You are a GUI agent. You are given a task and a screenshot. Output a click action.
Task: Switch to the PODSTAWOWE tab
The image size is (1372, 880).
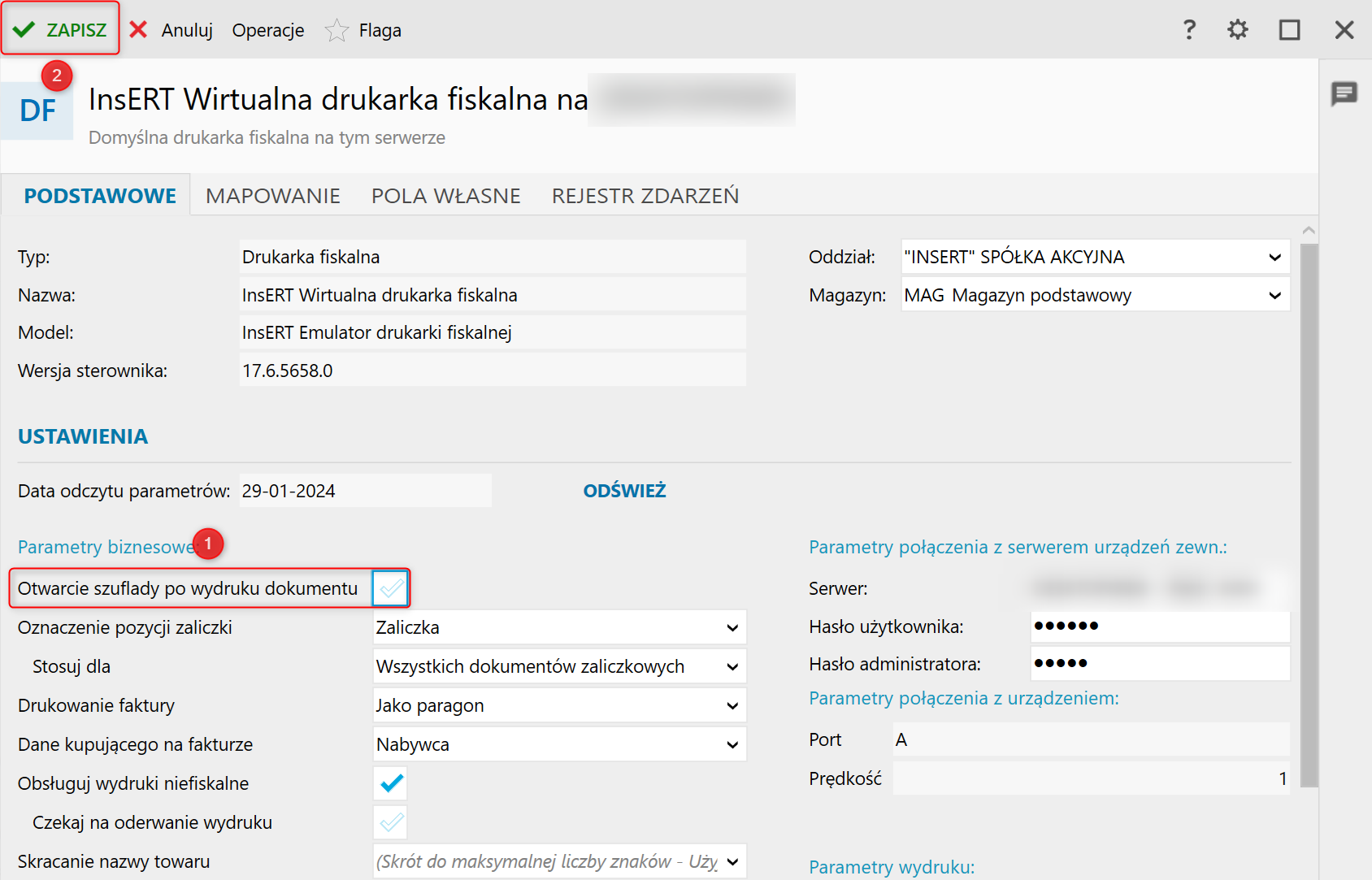[x=100, y=196]
